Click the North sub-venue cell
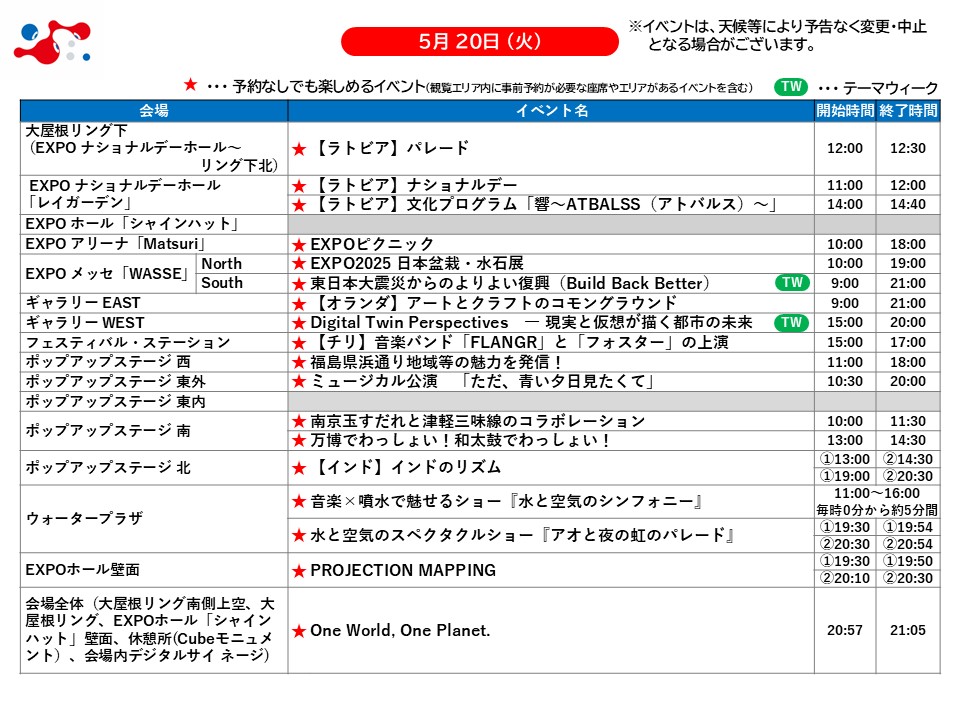Screen dimensions: 960x720 coord(242,264)
